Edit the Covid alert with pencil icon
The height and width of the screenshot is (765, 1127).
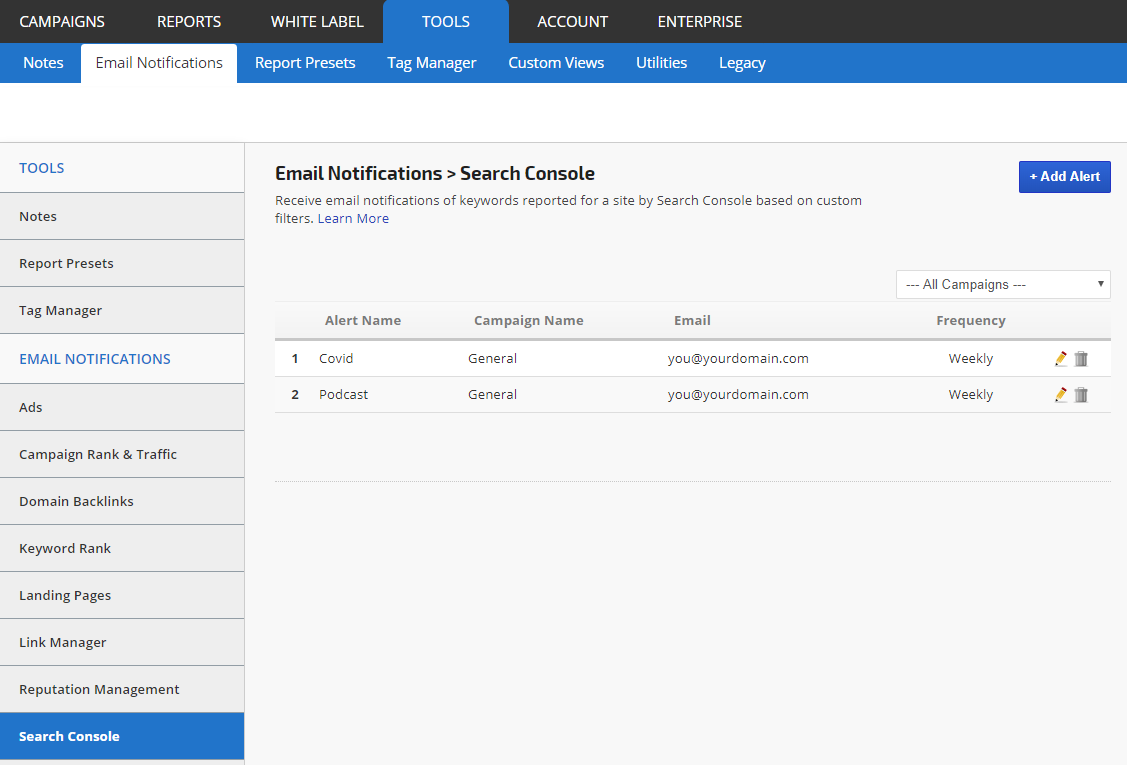pos(1061,359)
